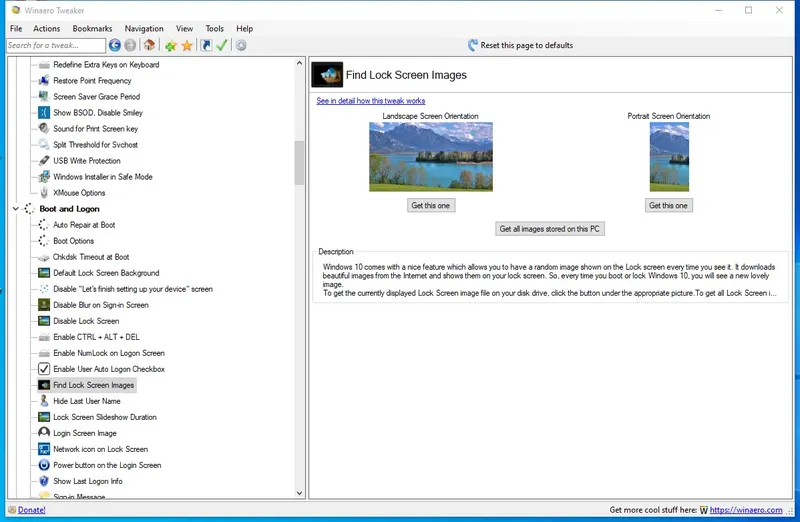The width and height of the screenshot is (800, 522).
Task: Click icon beside Login Screen Image
Action: point(44,433)
